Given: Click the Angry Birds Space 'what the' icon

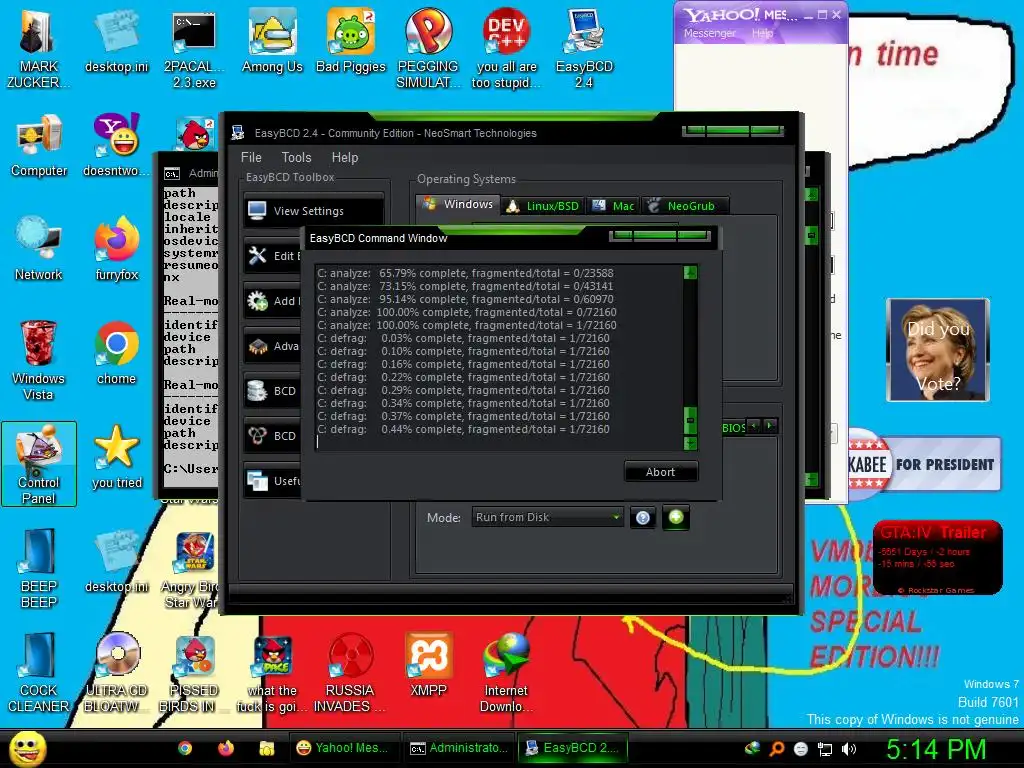Looking at the screenshot, I should click(x=272, y=673).
